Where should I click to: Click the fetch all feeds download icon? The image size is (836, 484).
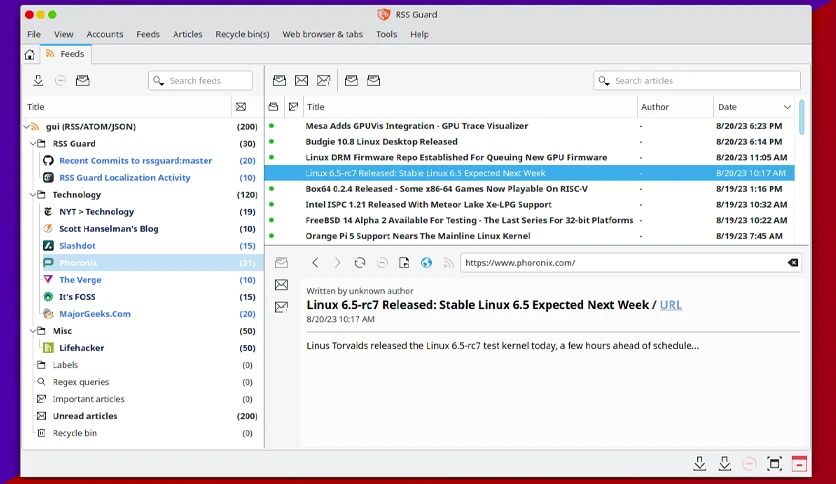point(38,80)
